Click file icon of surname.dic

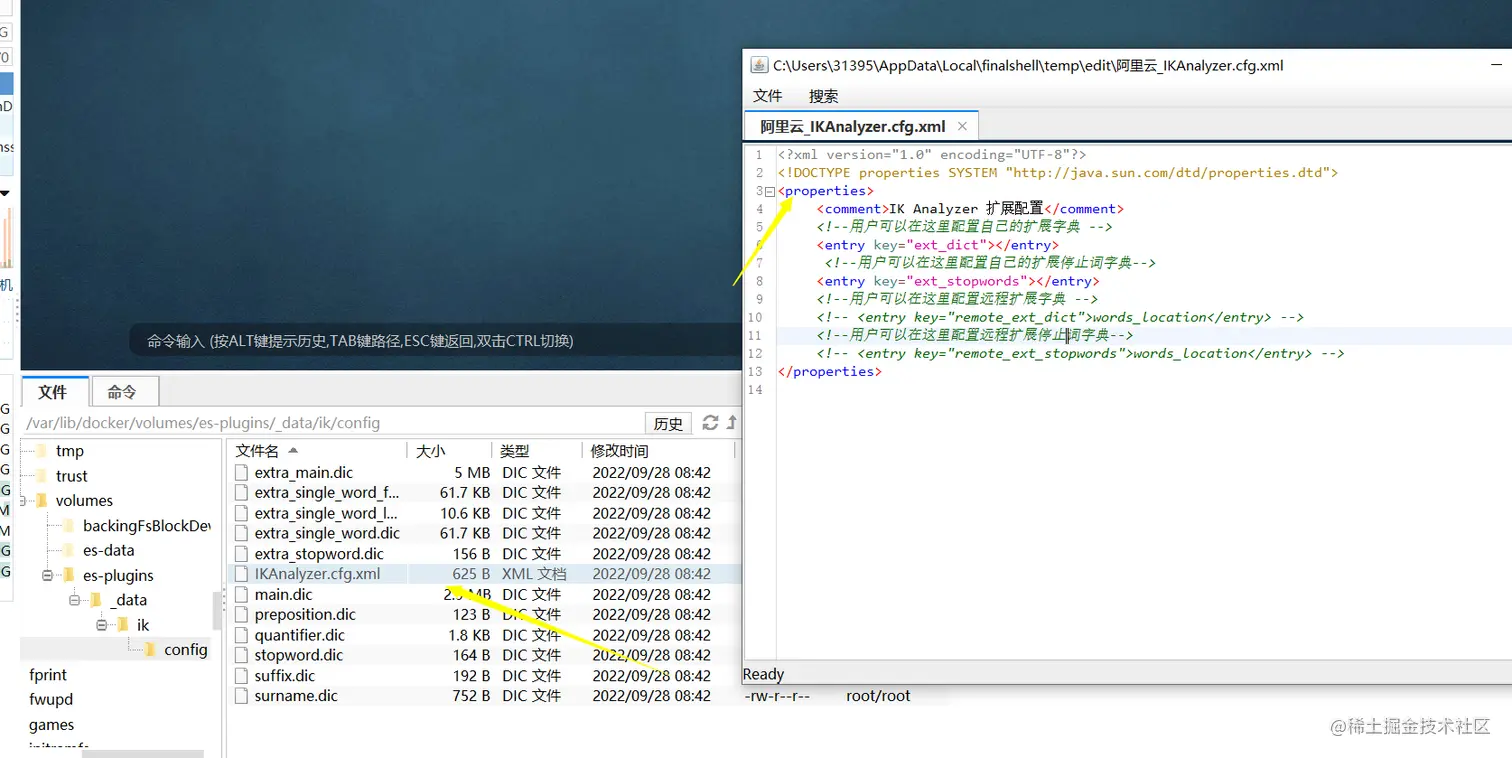click(241, 695)
